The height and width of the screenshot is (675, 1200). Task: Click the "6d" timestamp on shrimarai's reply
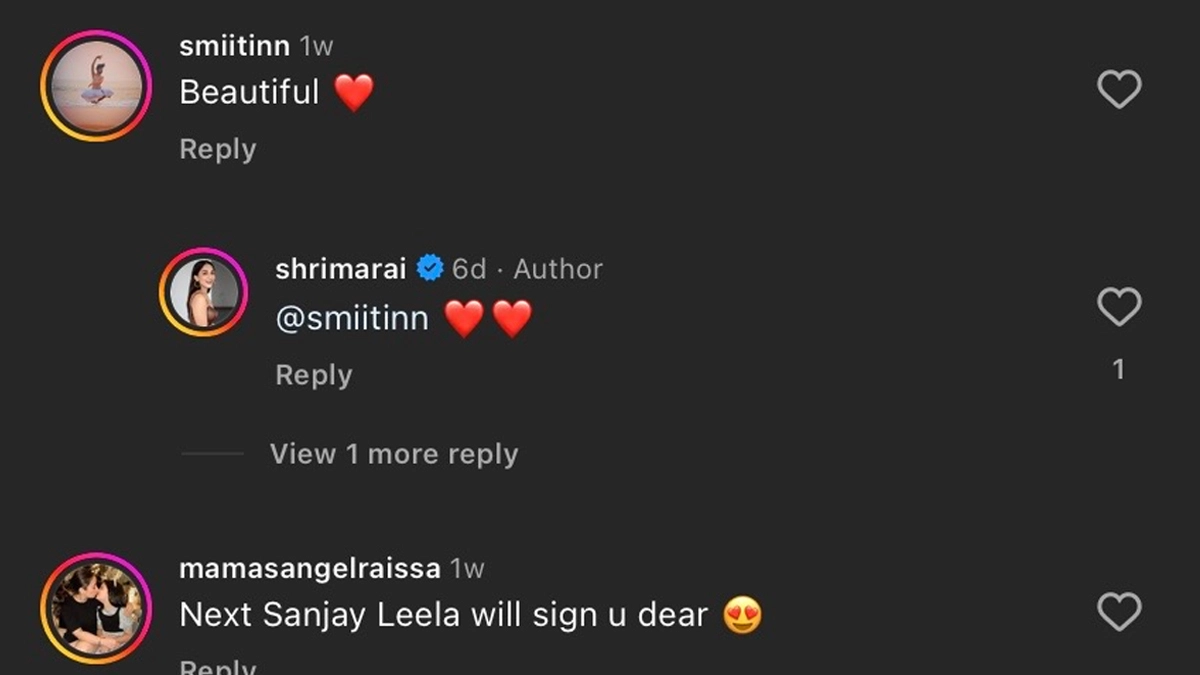tap(469, 268)
